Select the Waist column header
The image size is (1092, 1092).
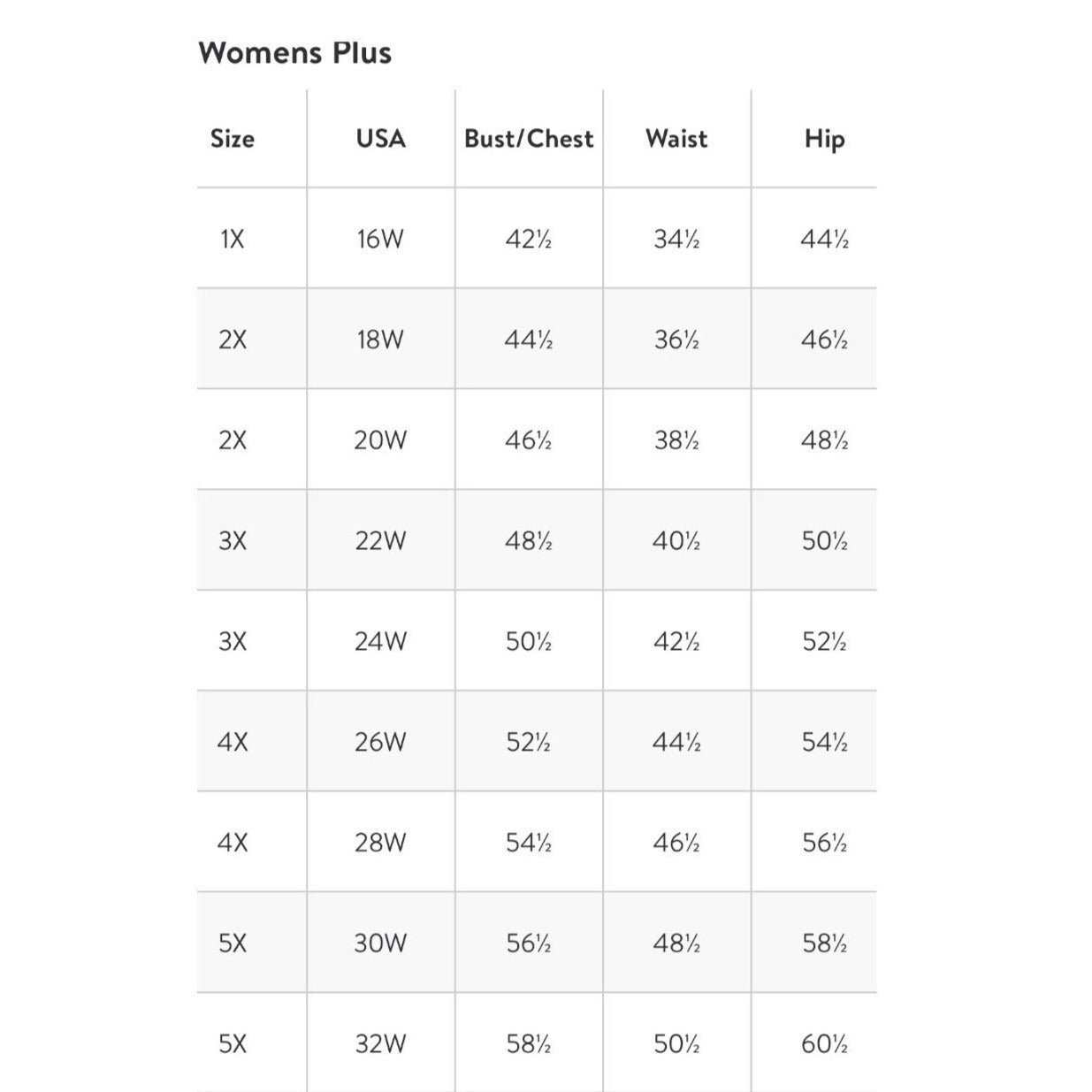click(676, 139)
